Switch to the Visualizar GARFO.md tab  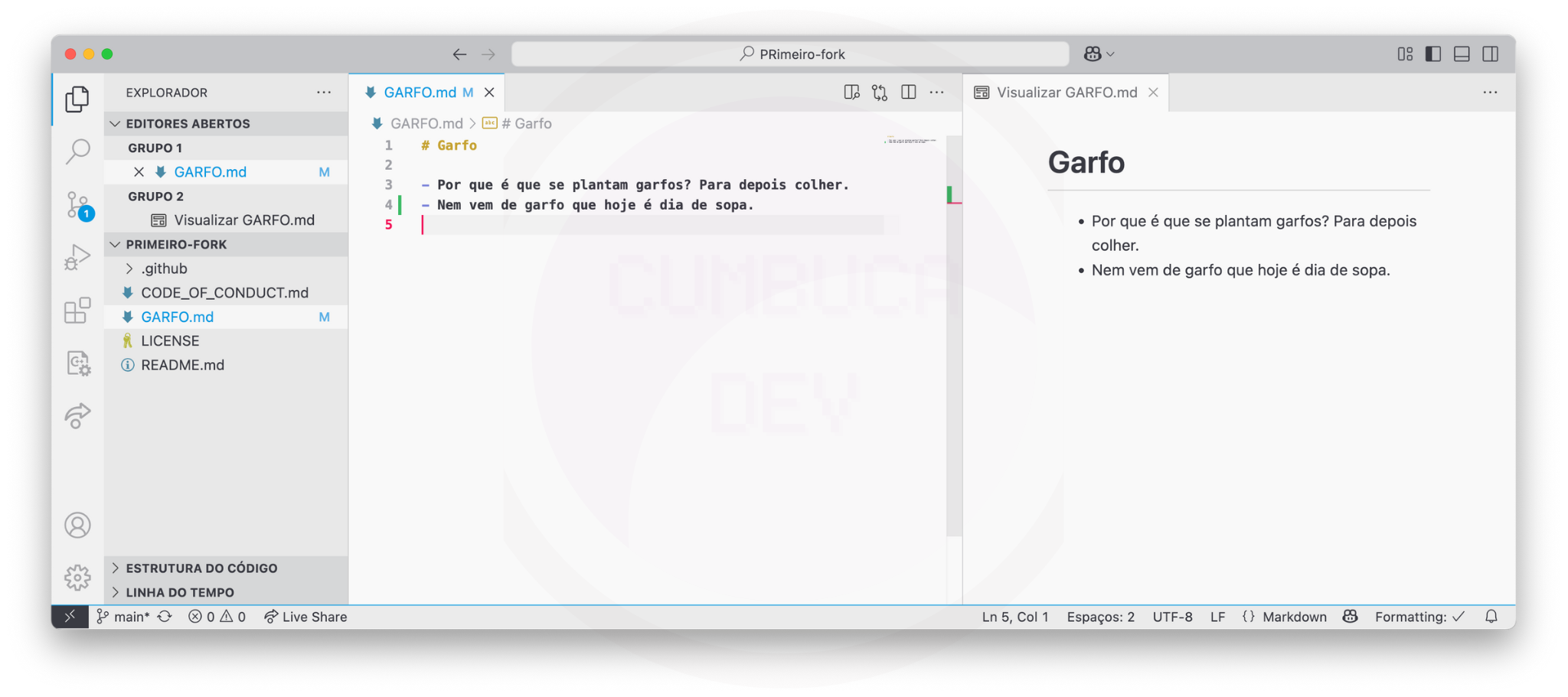pyautogui.click(x=1066, y=93)
